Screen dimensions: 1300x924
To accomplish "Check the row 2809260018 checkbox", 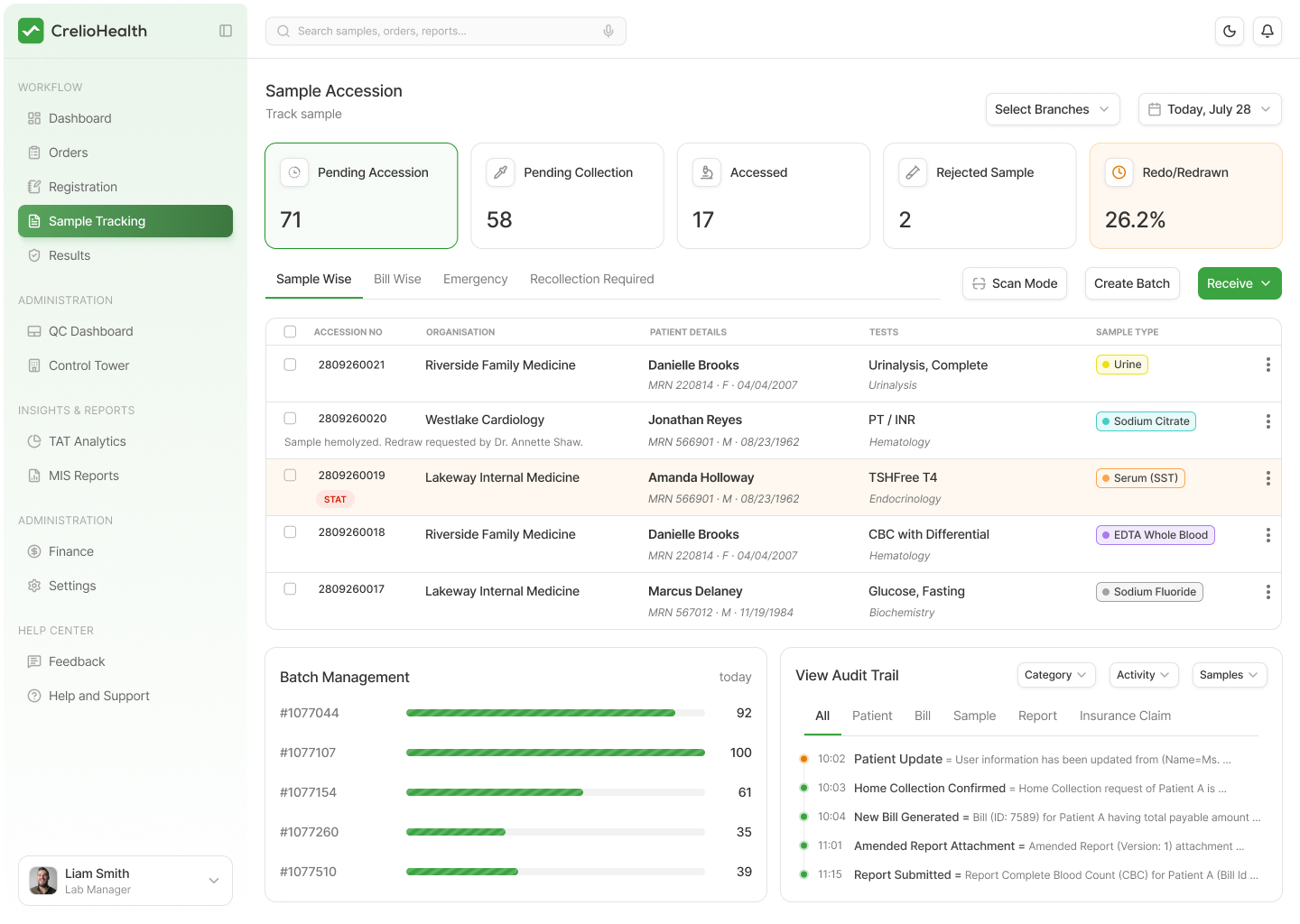I will (290, 532).
